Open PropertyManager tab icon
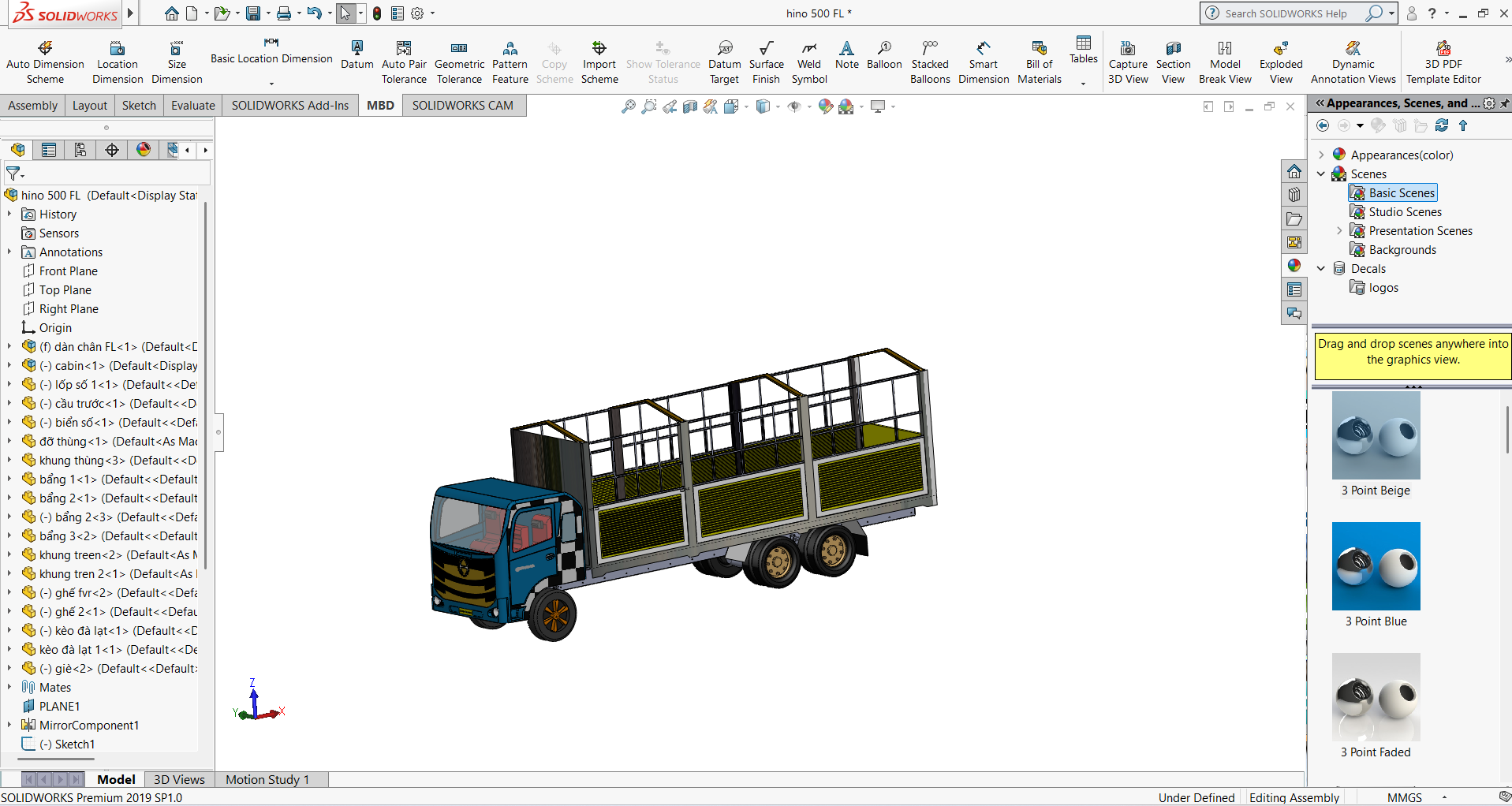The width and height of the screenshot is (1512, 806). (49, 150)
